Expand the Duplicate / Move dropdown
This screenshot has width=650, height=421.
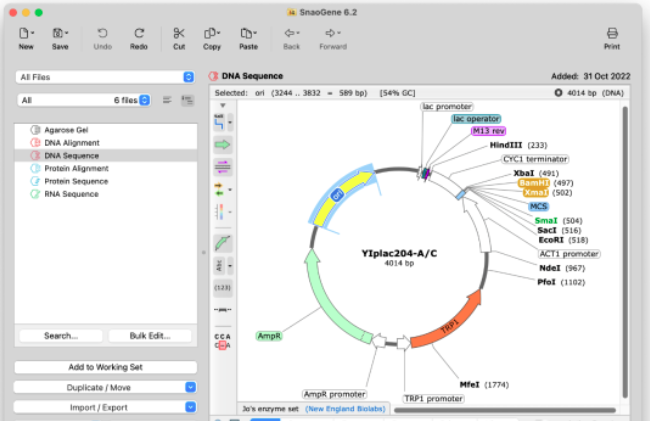pyautogui.click(x=190, y=387)
